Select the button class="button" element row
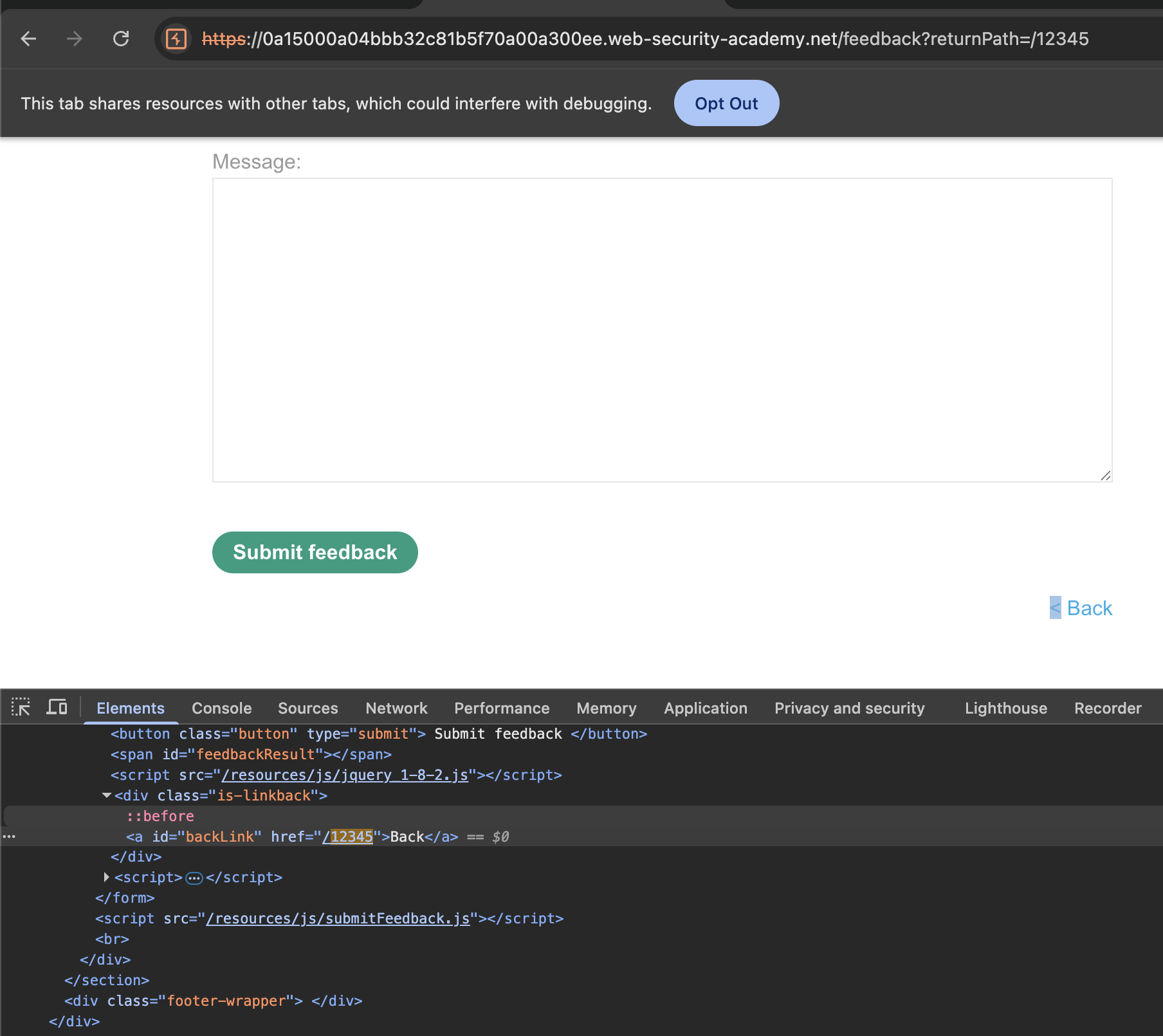Image resolution: width=1163 pixels, height=1036 pixels. (x=581, y=734)
